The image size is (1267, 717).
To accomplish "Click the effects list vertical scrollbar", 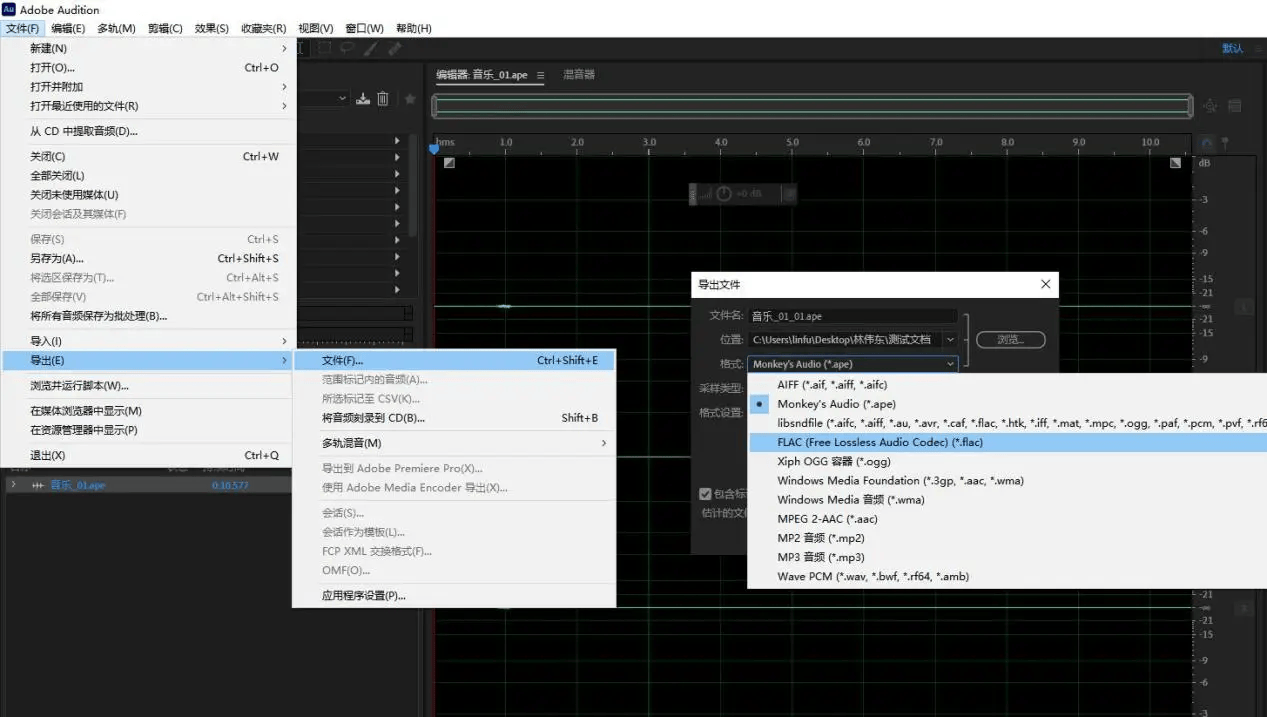I will coord(414,185).
